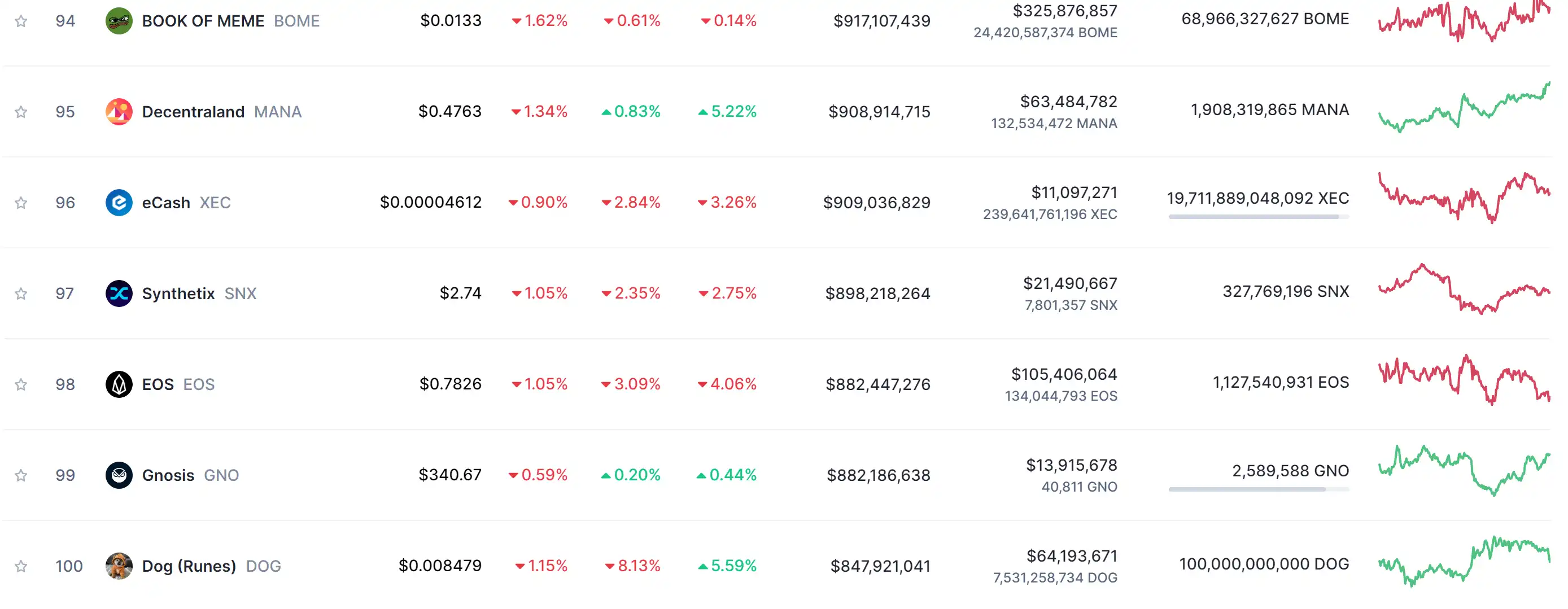
Task: Click the Dog (Runes) coin logo
Action: point(119,566)
